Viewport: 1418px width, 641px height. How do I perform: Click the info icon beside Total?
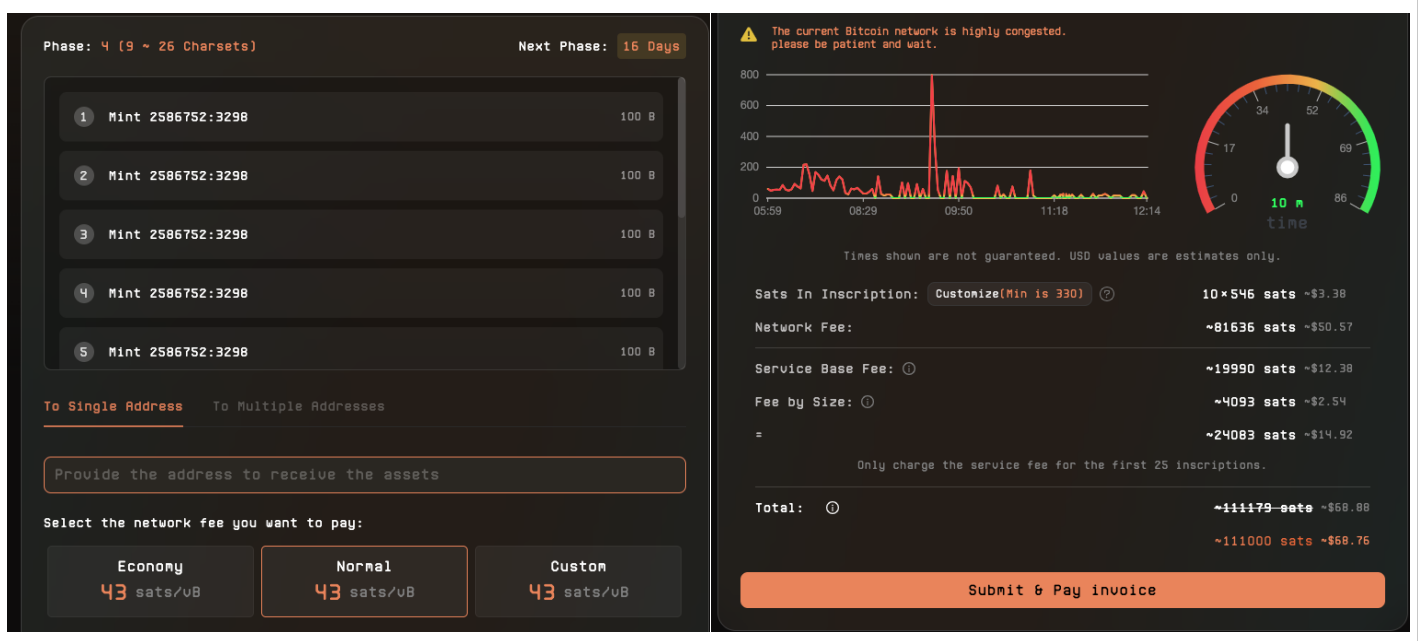(832, 508)
